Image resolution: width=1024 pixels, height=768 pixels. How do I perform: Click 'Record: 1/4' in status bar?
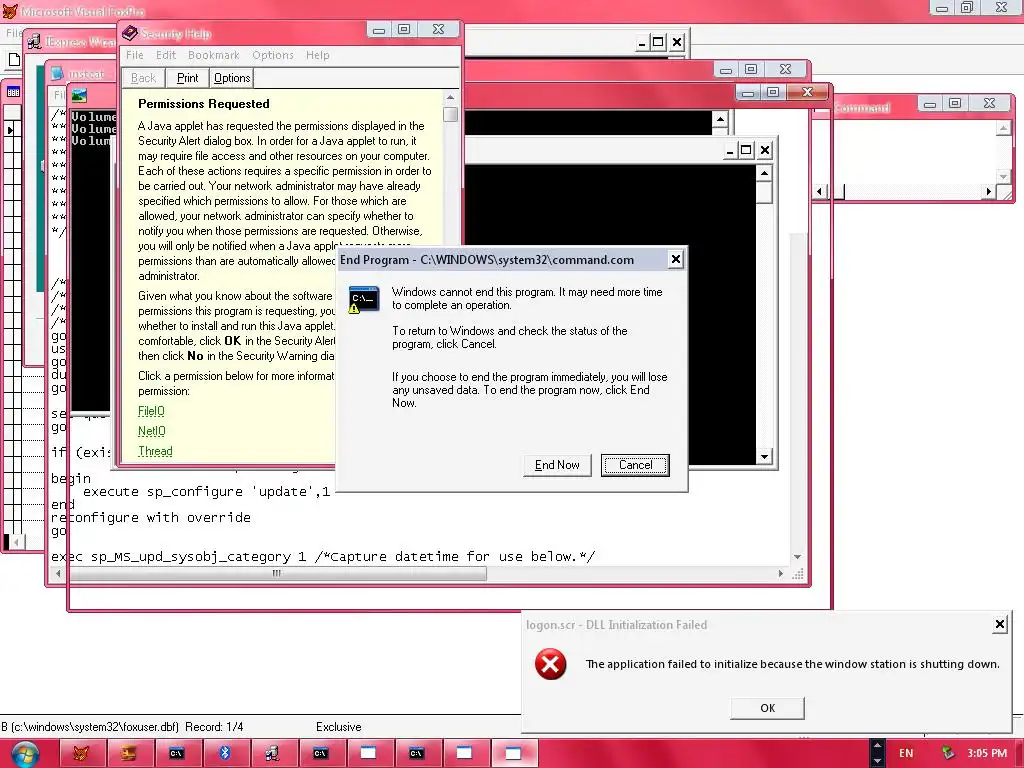click(x=214, y=727)
